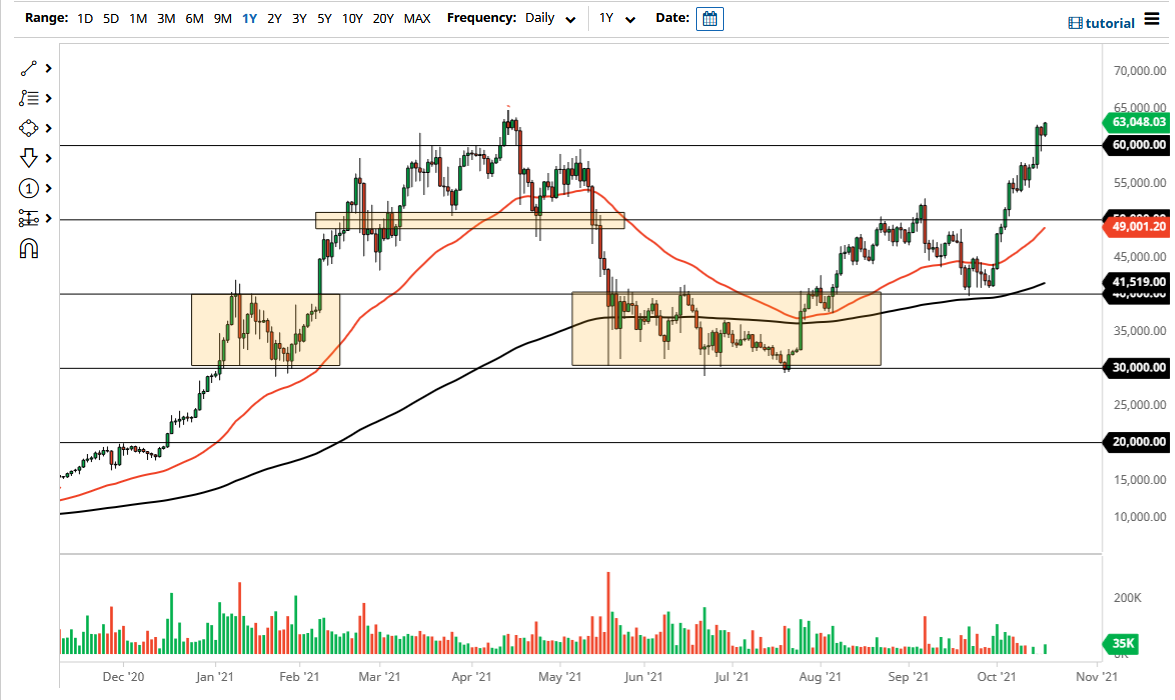Toggle the magnet snapping tool
Screen dimensions: 1175x700
coord(28,248)
